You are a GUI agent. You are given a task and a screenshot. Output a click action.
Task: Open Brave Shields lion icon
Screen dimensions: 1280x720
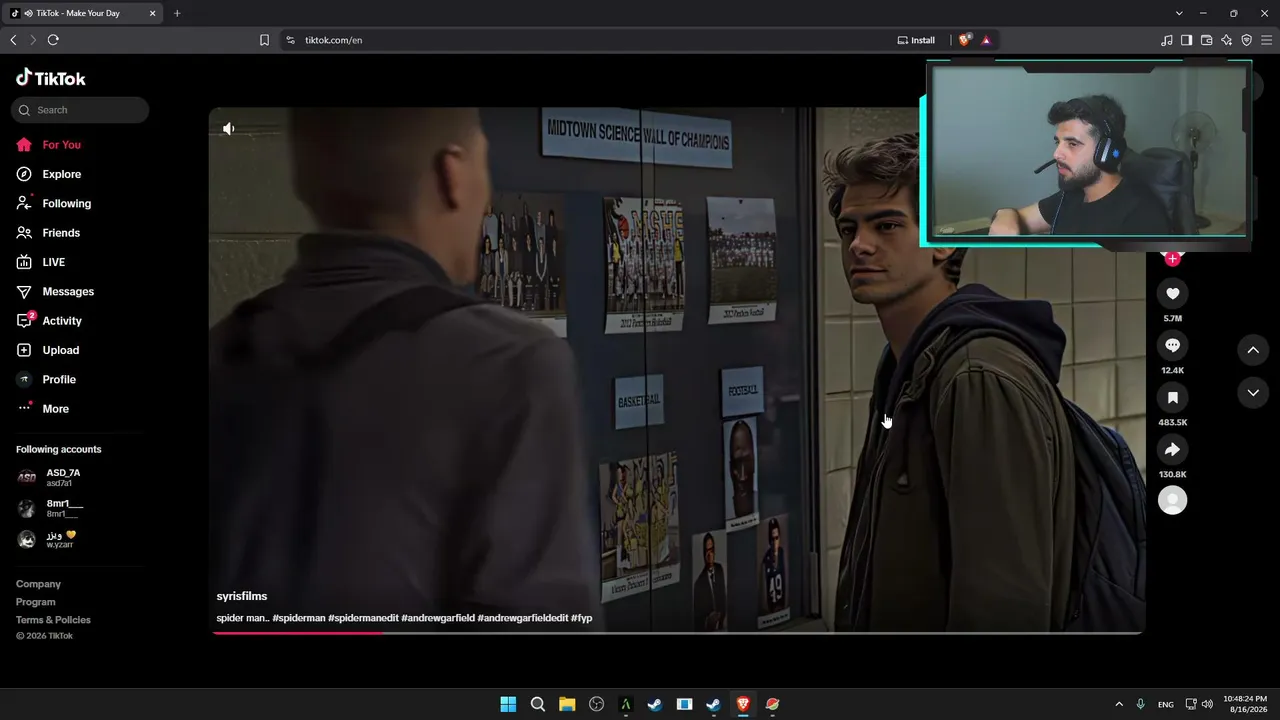(x=964, y=40)
